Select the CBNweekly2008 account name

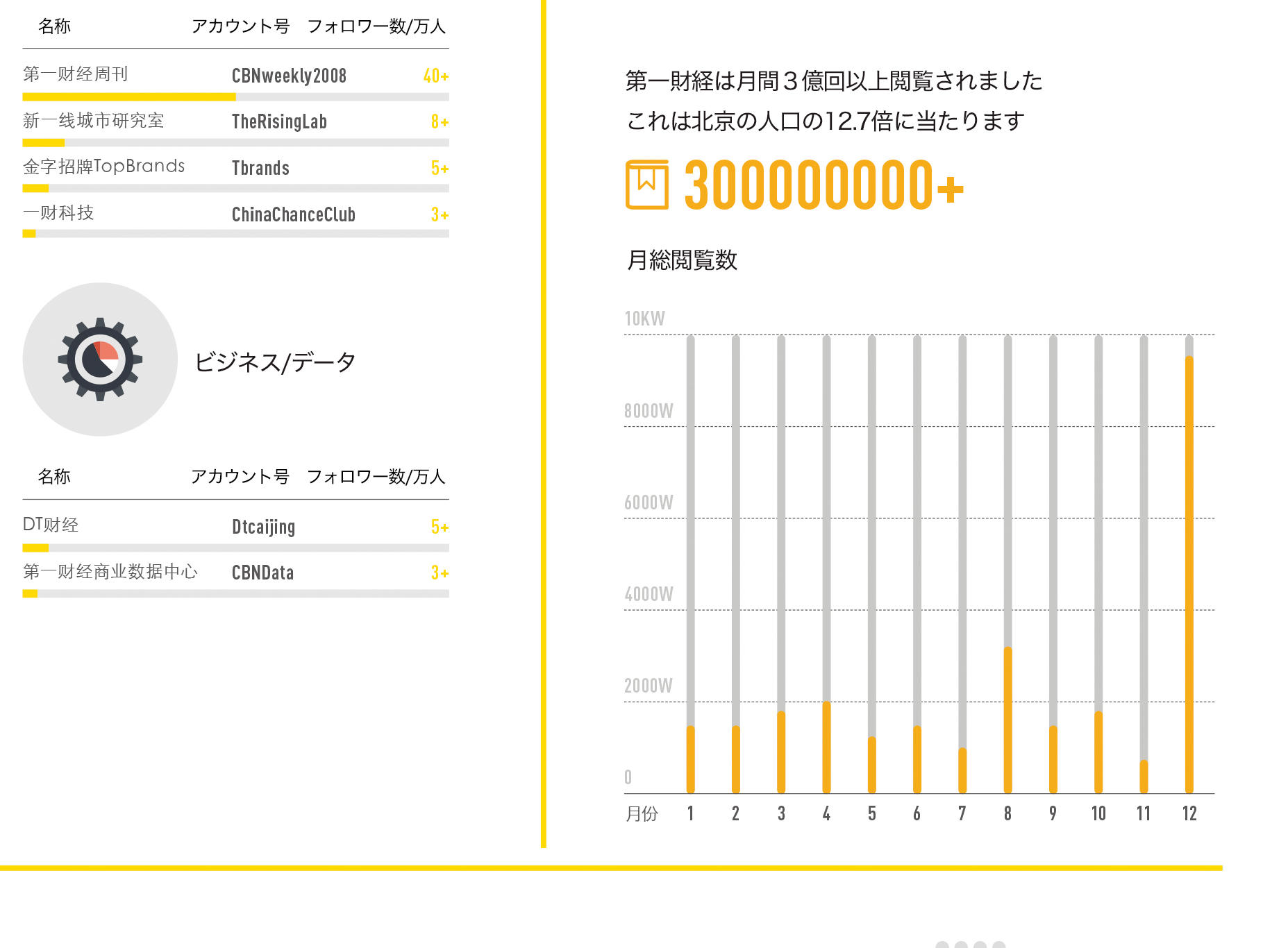pyautogui.click(x=289, y=76)
